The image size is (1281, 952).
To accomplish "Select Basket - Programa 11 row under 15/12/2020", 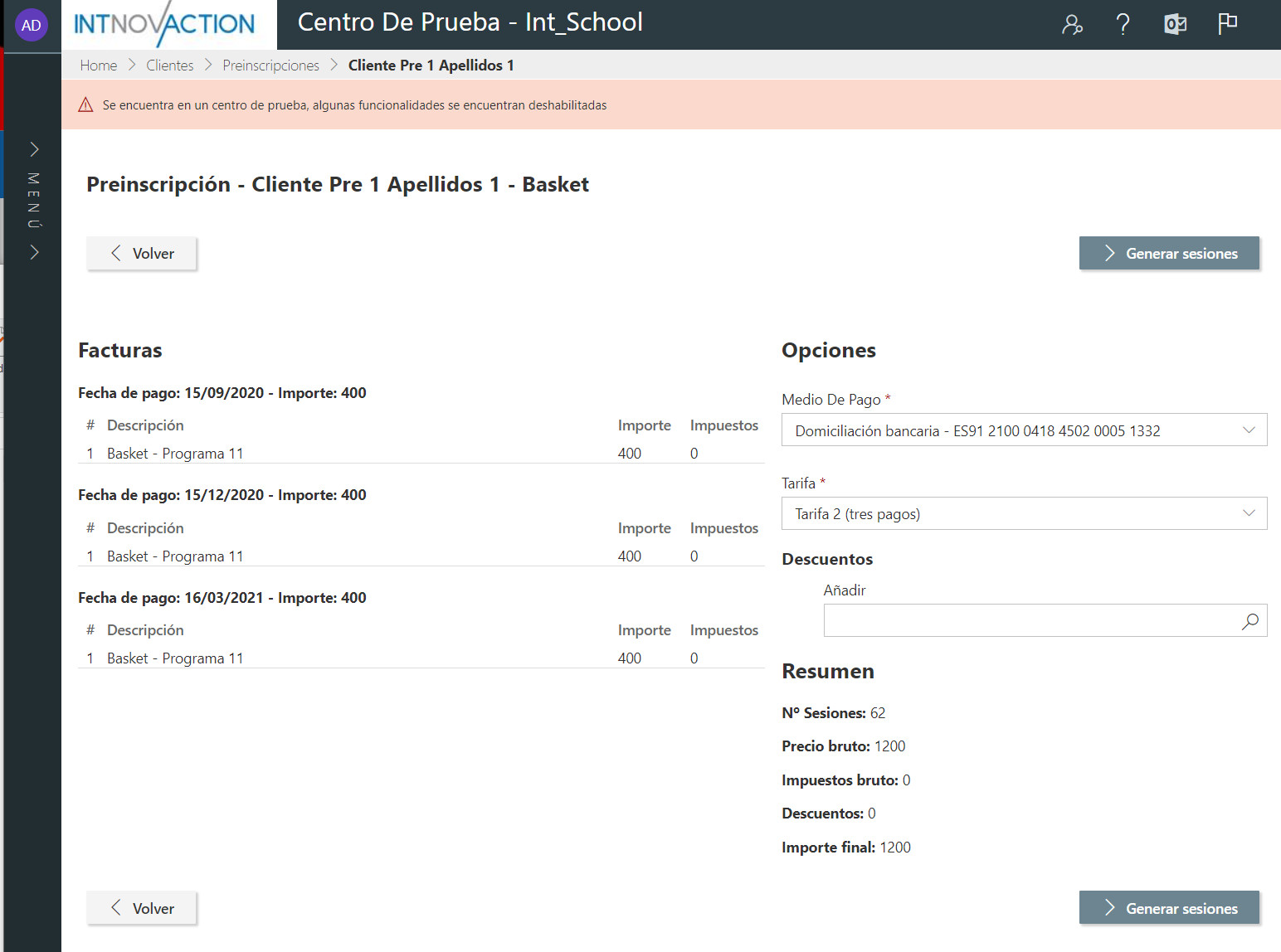I will (x=421, y=556).
